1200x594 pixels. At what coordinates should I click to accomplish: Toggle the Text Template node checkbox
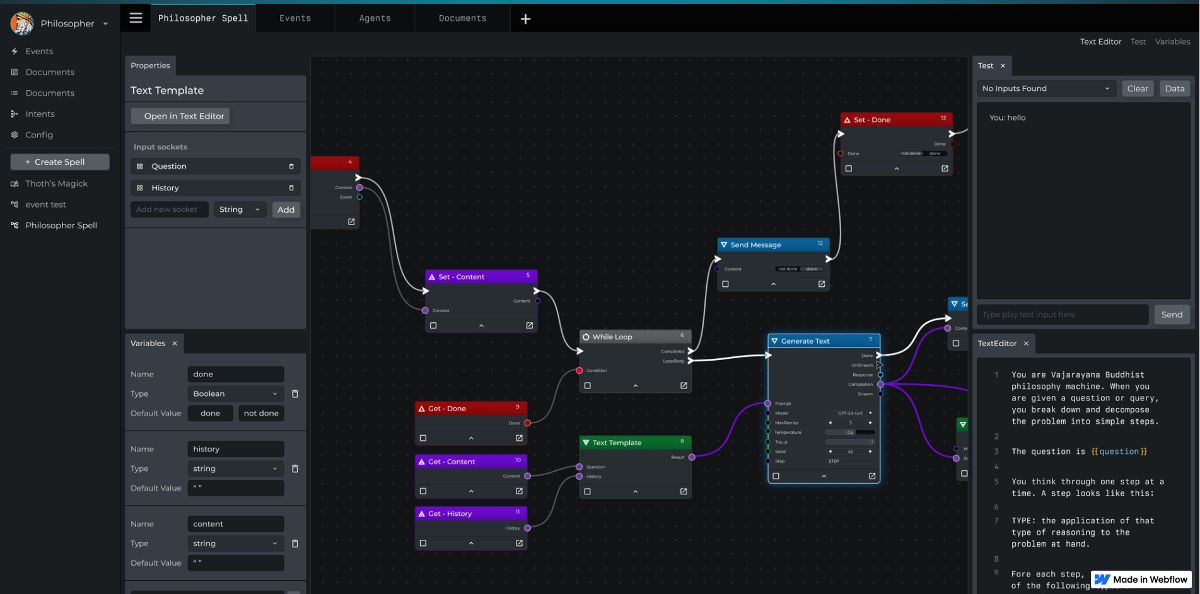coord(588,491)
